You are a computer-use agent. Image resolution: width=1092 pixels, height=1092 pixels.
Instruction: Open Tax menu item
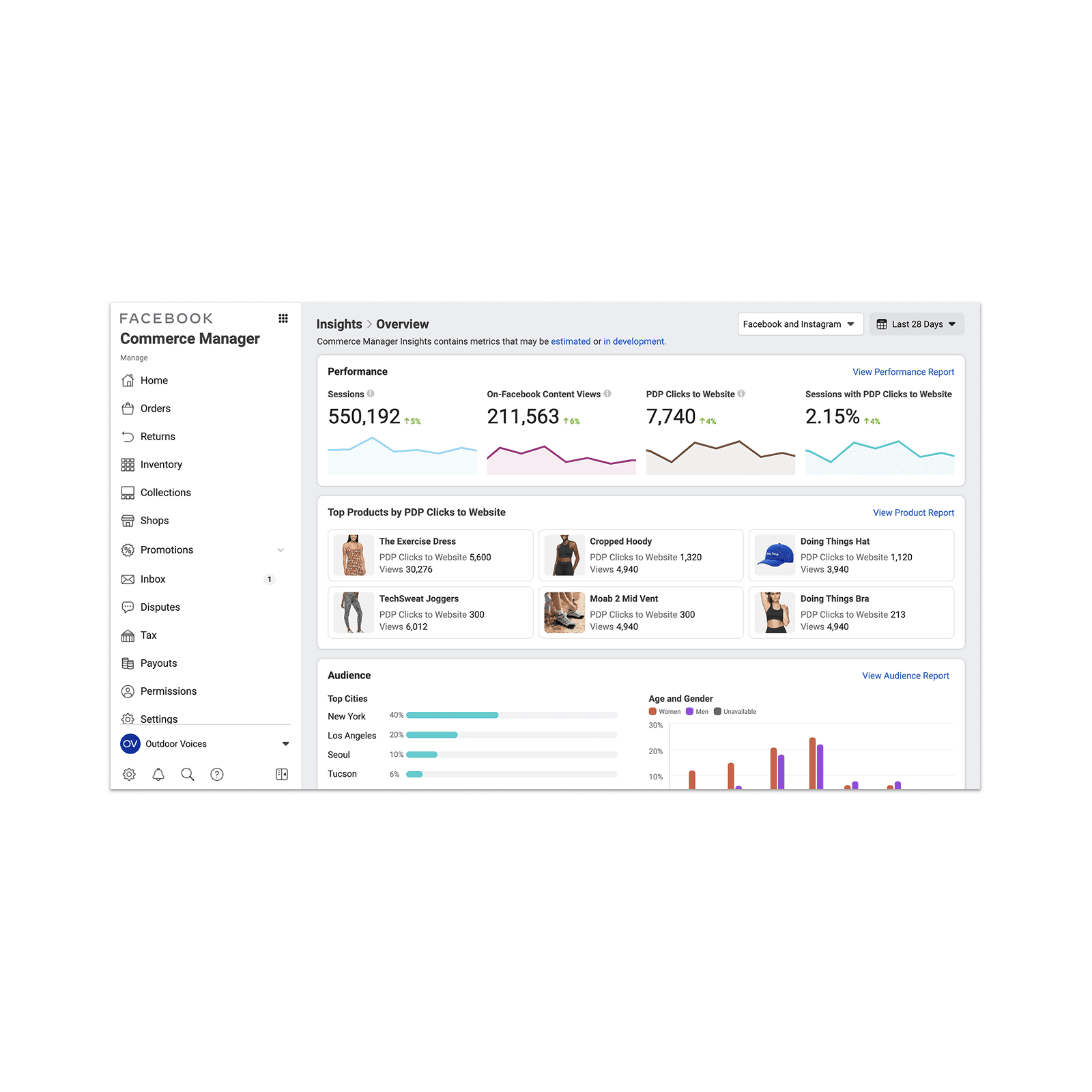pos(149,635)
